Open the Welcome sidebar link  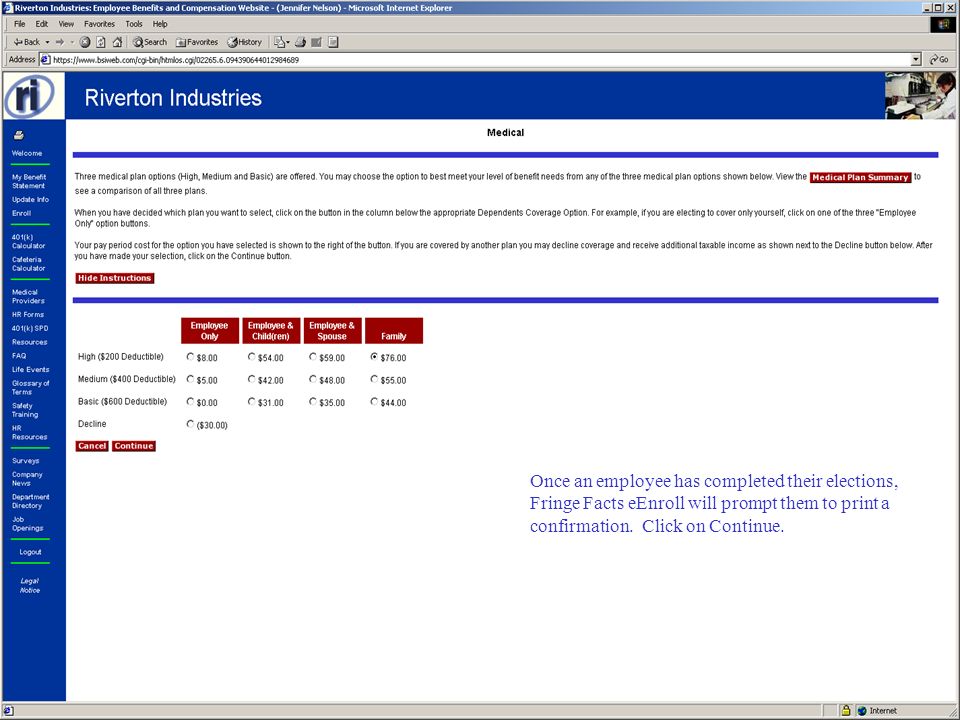click(x=27, y=153)
